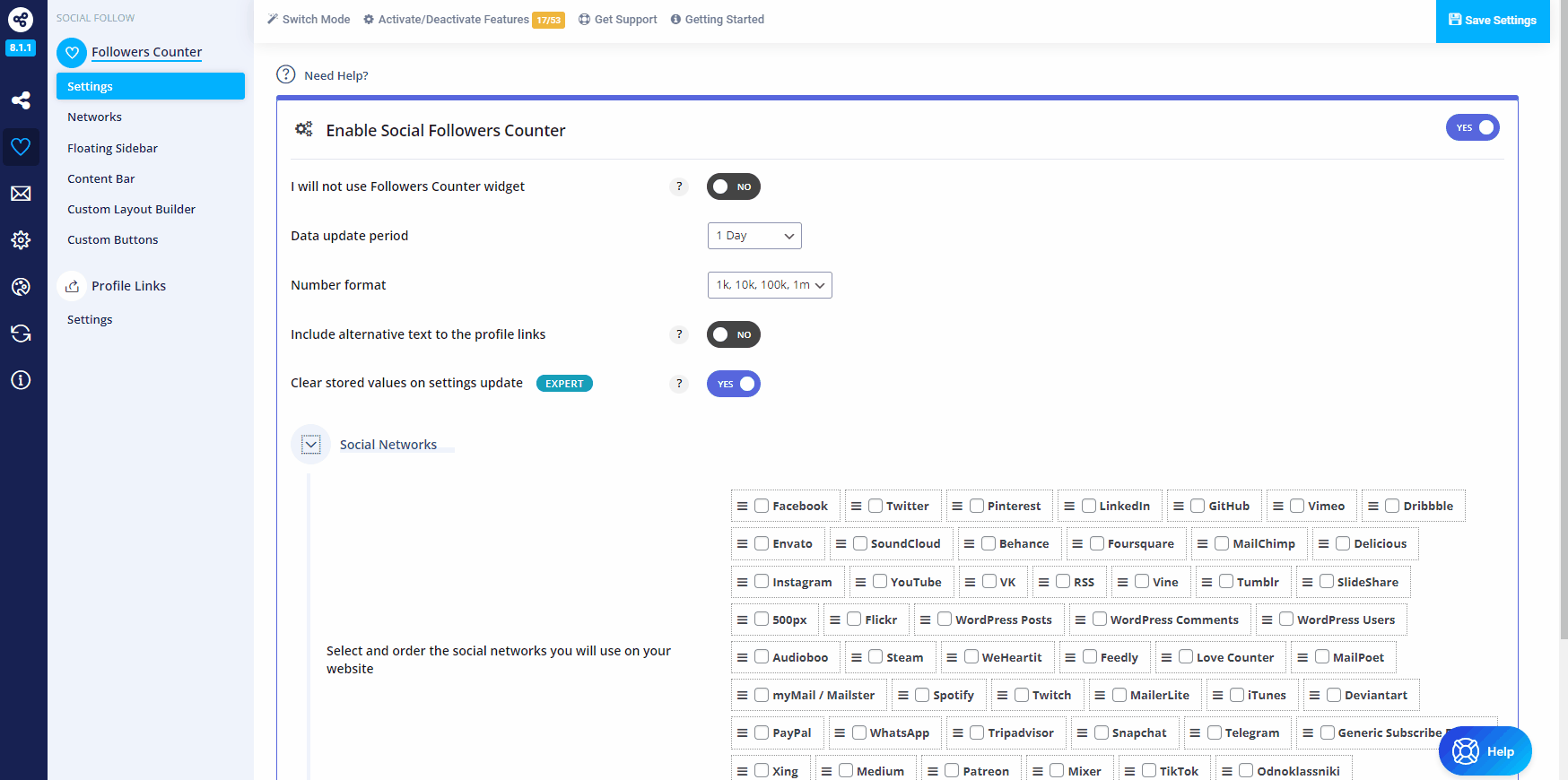Click the Save Settings button
1568x780 pixels.
1492,21
